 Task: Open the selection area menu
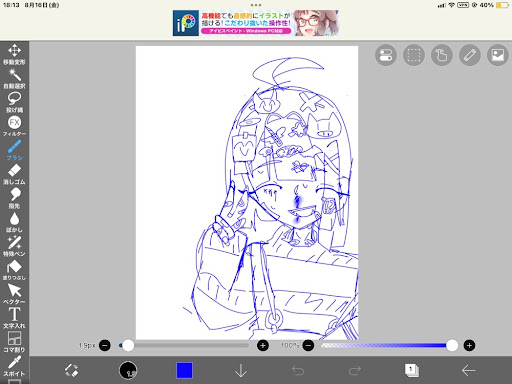click(x=414, y=55)
